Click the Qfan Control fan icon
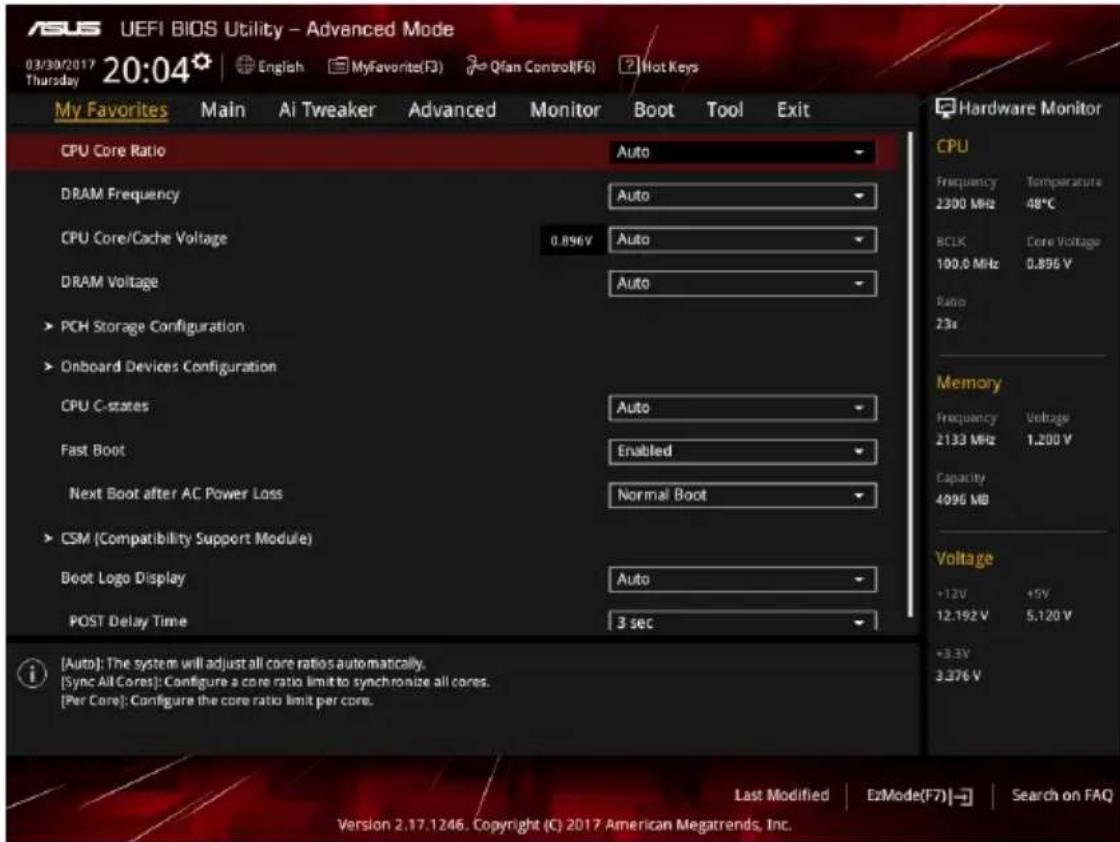The width and height of the screenshot is (1120, 842). [x=476, y=66]
